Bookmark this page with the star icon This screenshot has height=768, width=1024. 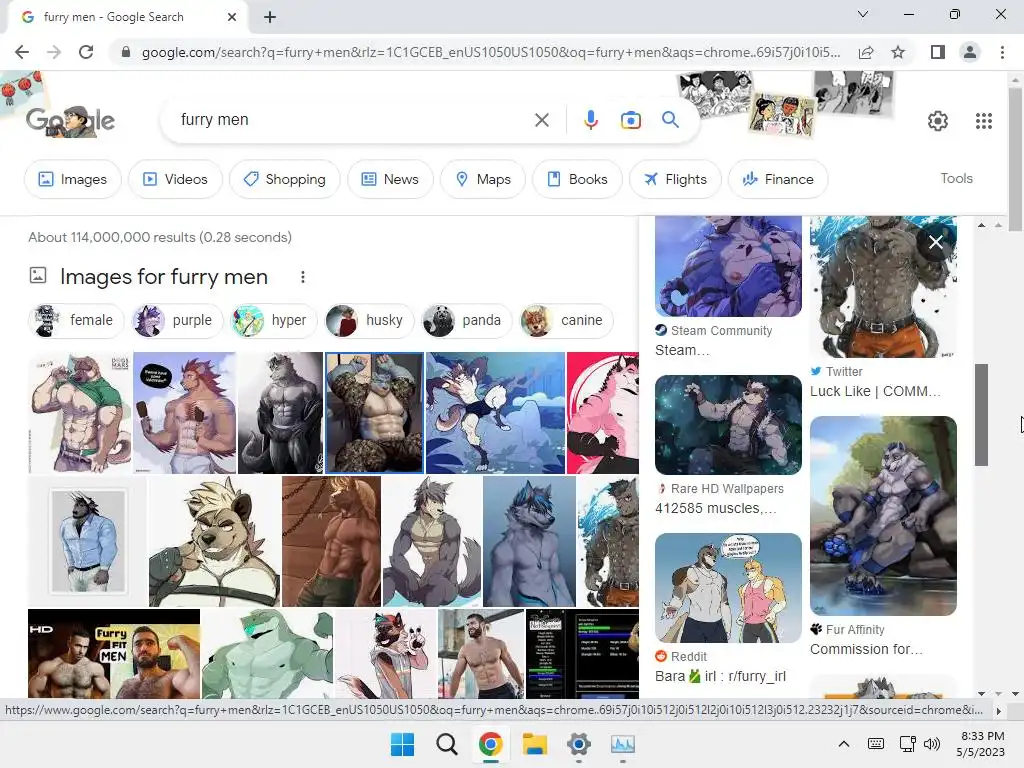click(x=898, y=52)
